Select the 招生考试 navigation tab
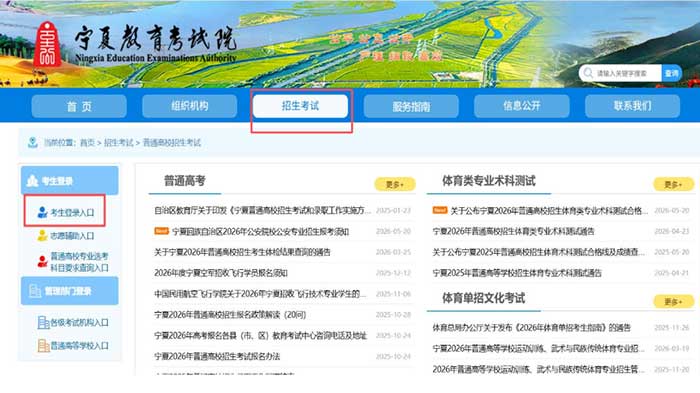Image resolution: width=700 pixels, height=393 pixels. click(300, 106)
